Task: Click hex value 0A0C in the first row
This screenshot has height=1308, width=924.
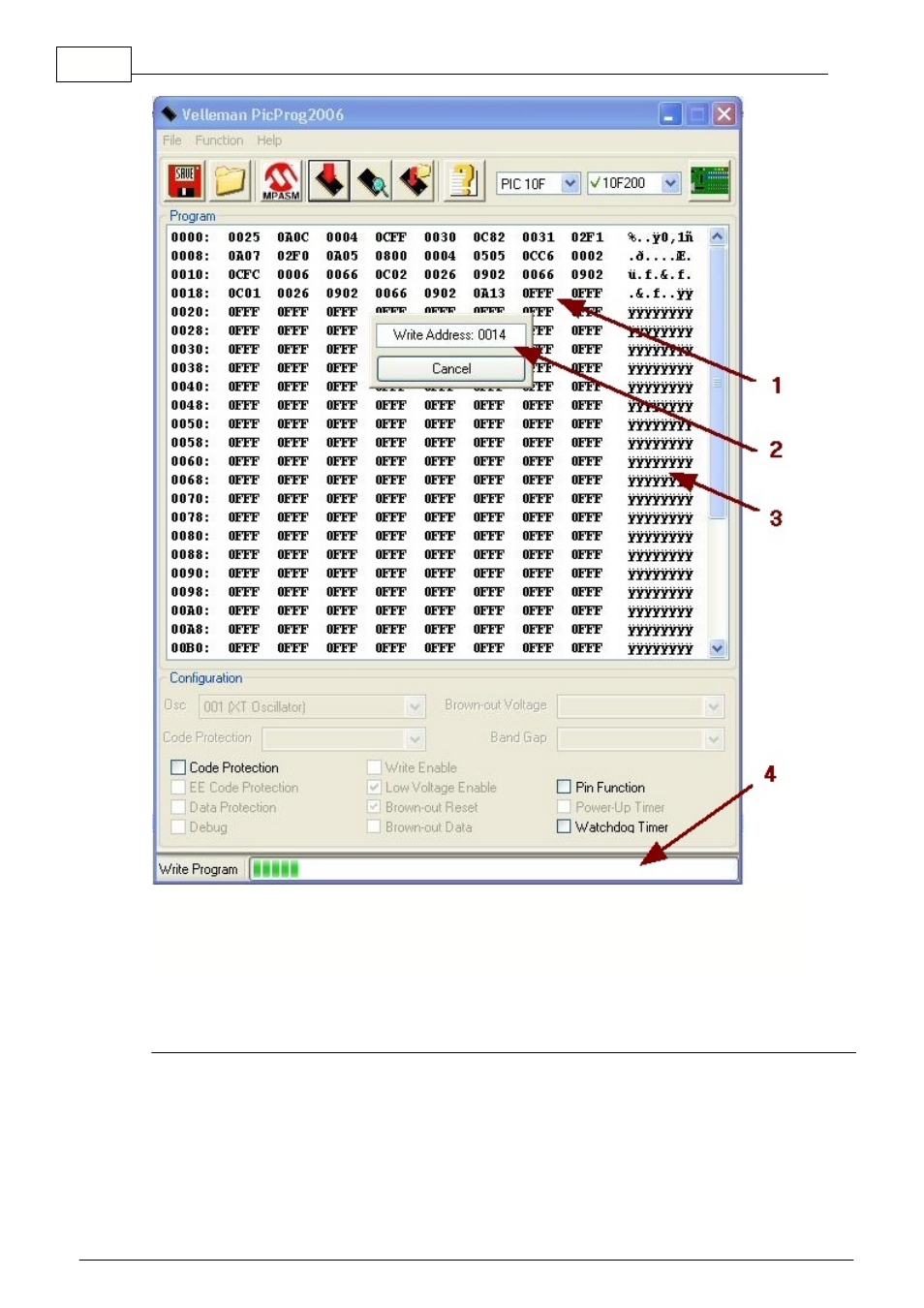Action: (293, 237)
